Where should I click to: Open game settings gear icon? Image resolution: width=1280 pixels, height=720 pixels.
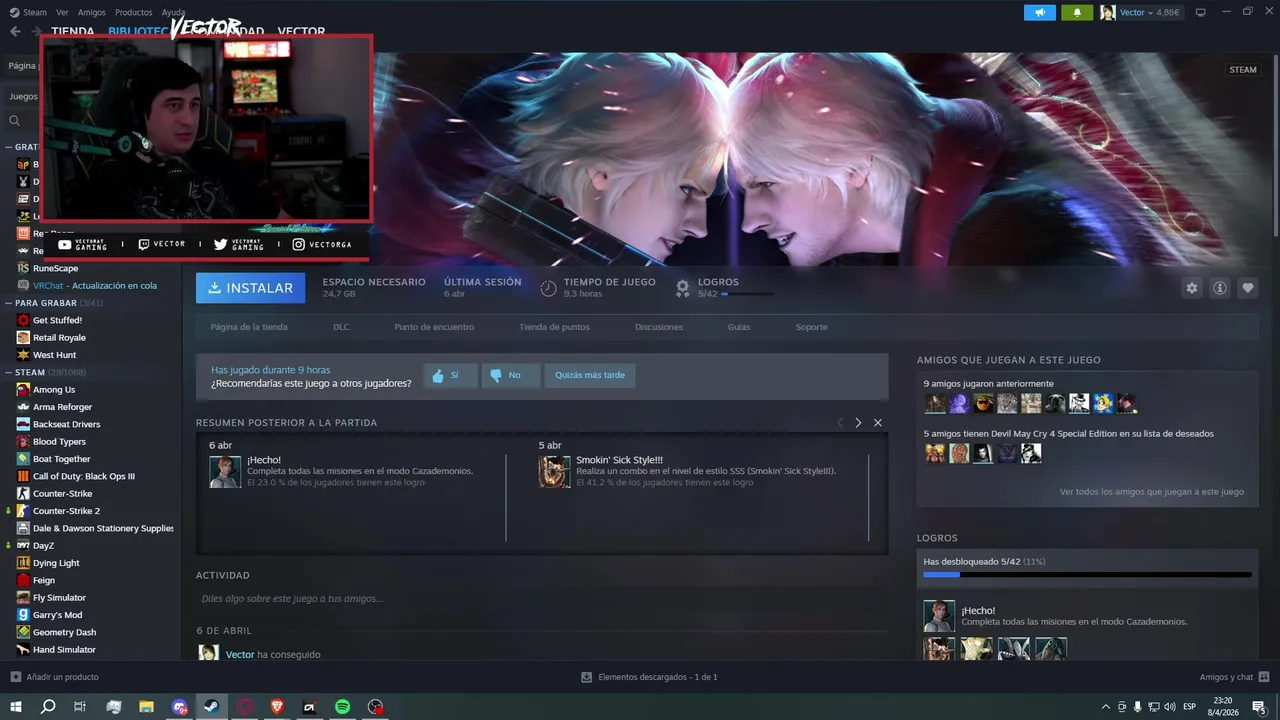(1192, 288)
